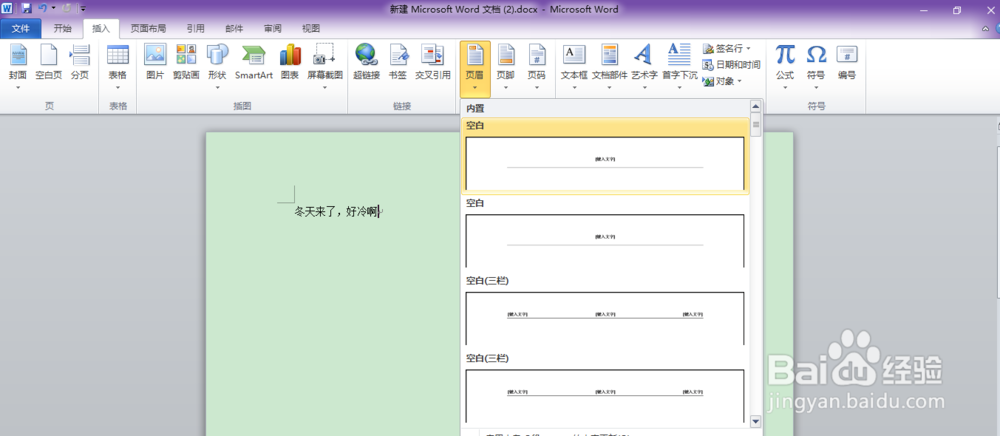This screenshot has width=1000, height=436.
Task: Switch to the References (引用) tab
Action: pos(196,29)
